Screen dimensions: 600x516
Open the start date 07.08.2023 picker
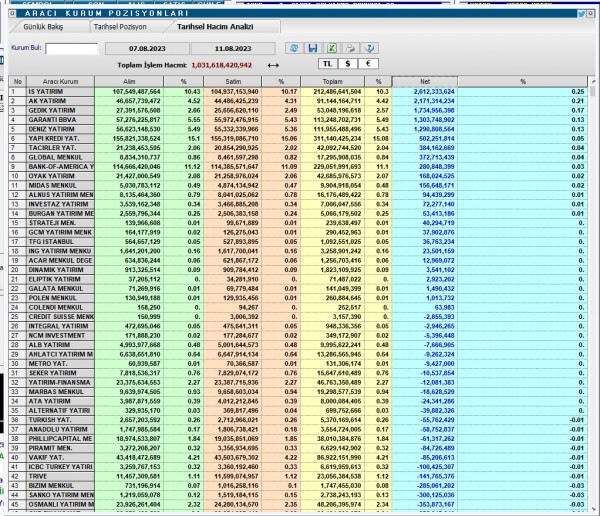click(x=147, y=49)
